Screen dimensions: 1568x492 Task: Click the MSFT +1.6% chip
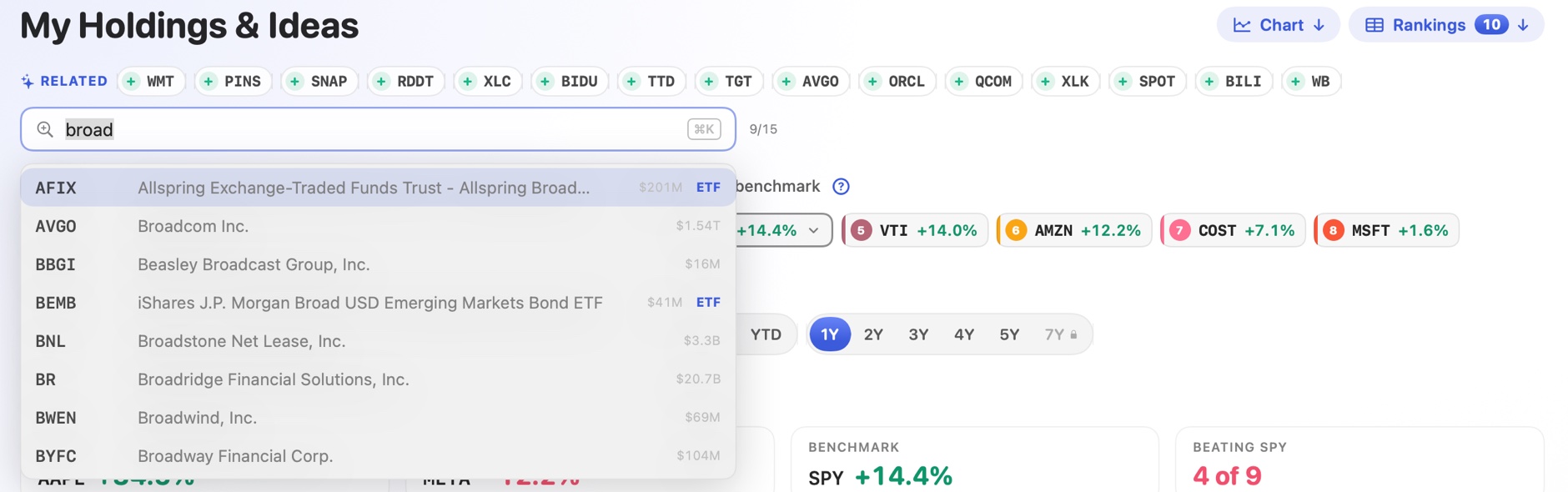coord(1386,230)
